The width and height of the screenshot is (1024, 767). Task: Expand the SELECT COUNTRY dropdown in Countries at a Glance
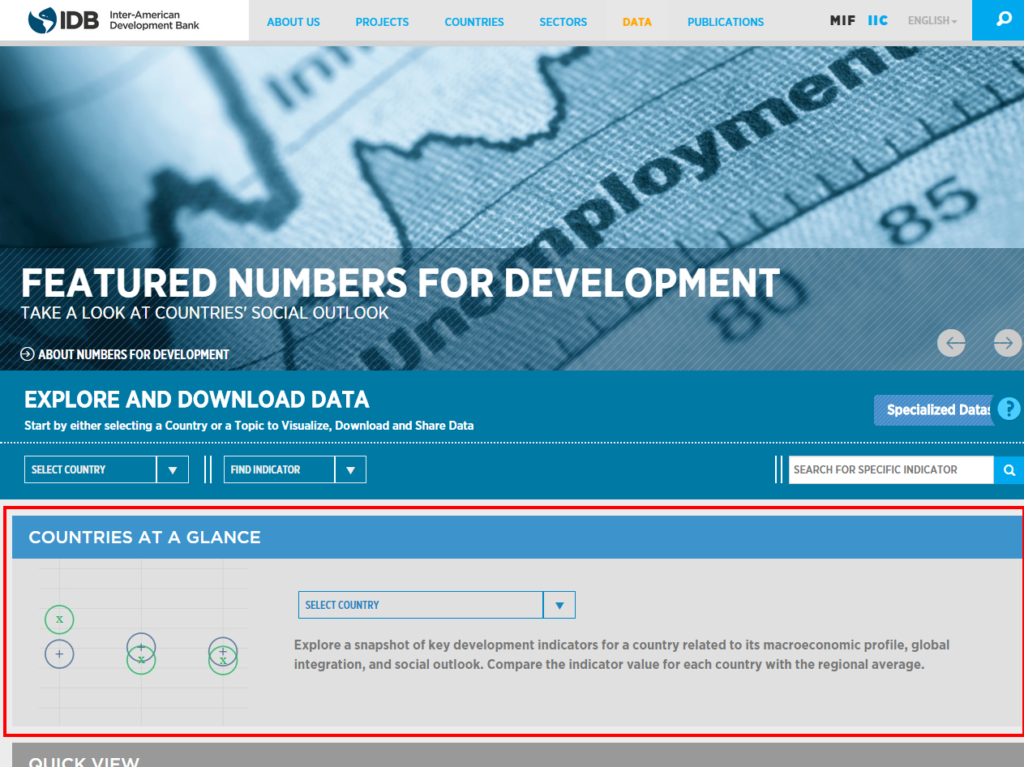click(437, 604)
